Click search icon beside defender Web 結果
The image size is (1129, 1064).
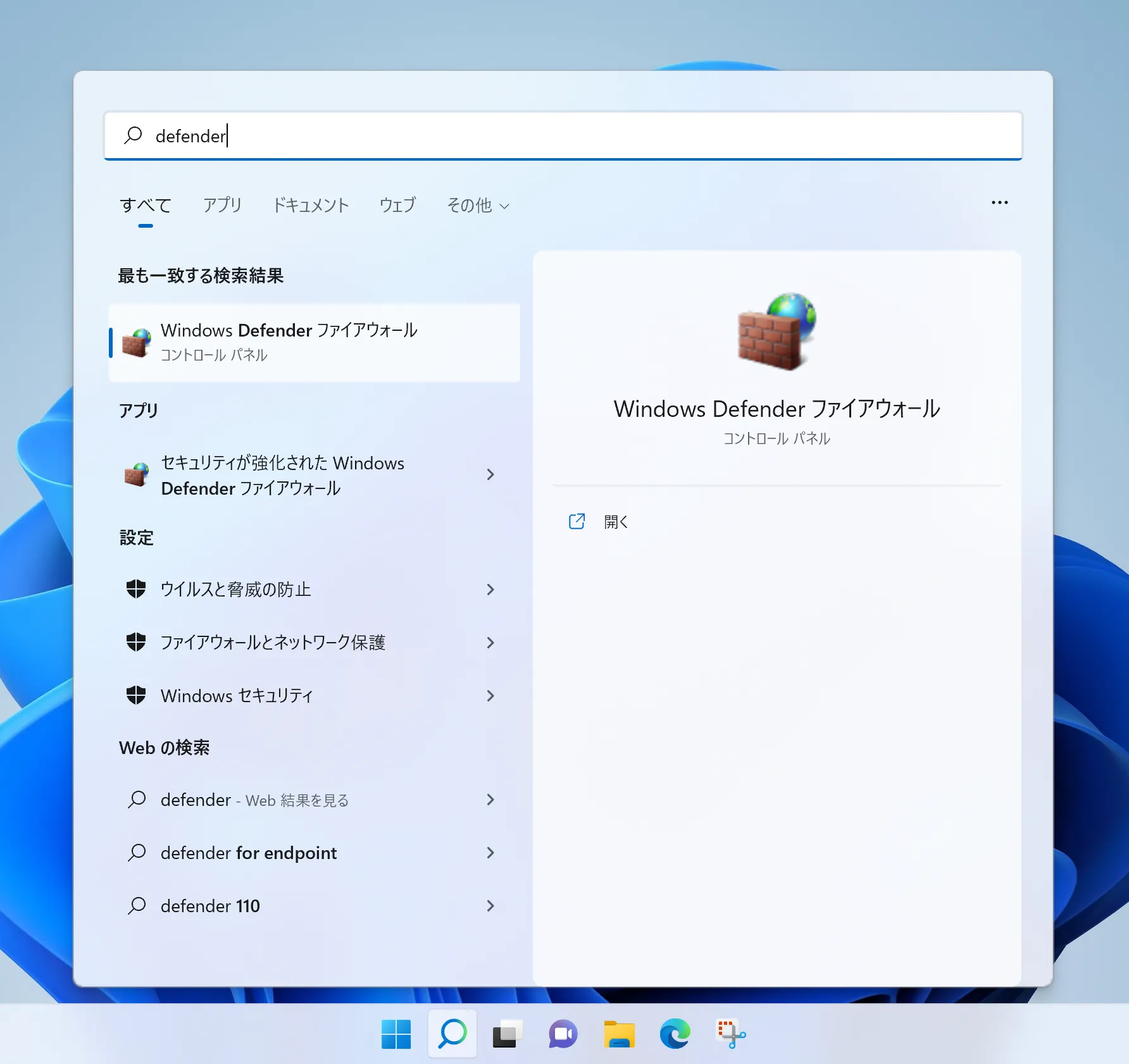(x=137, y=800)
